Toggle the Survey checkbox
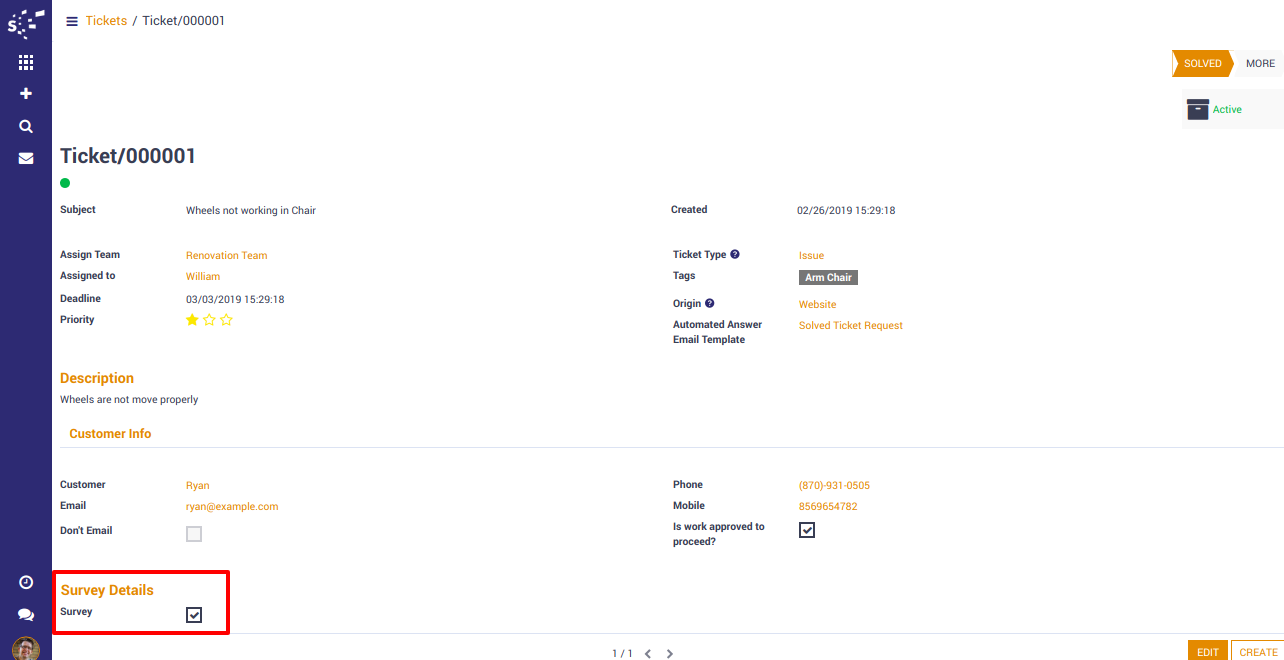 (194, 615)
